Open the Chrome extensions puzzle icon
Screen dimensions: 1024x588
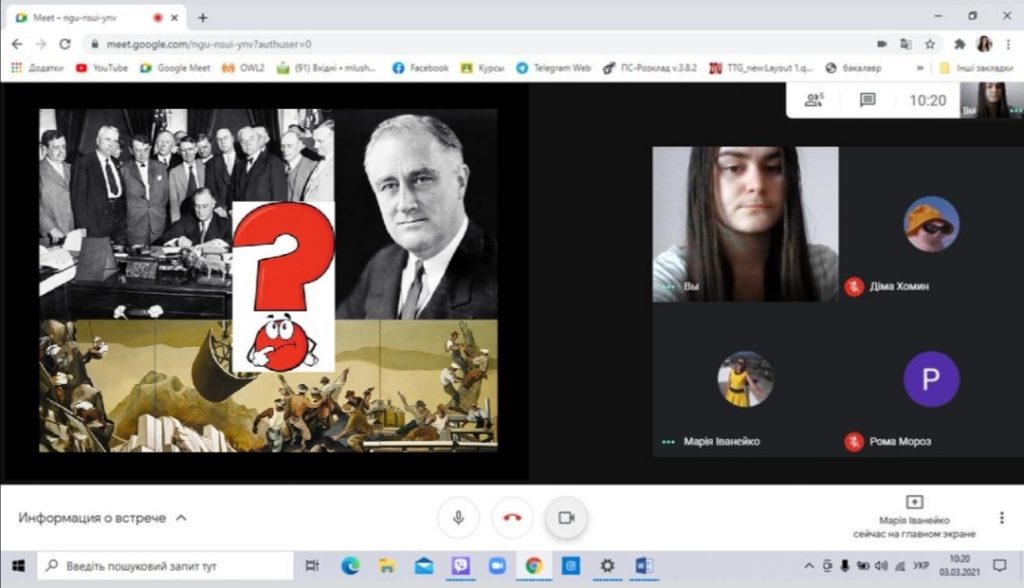point(960,44)
